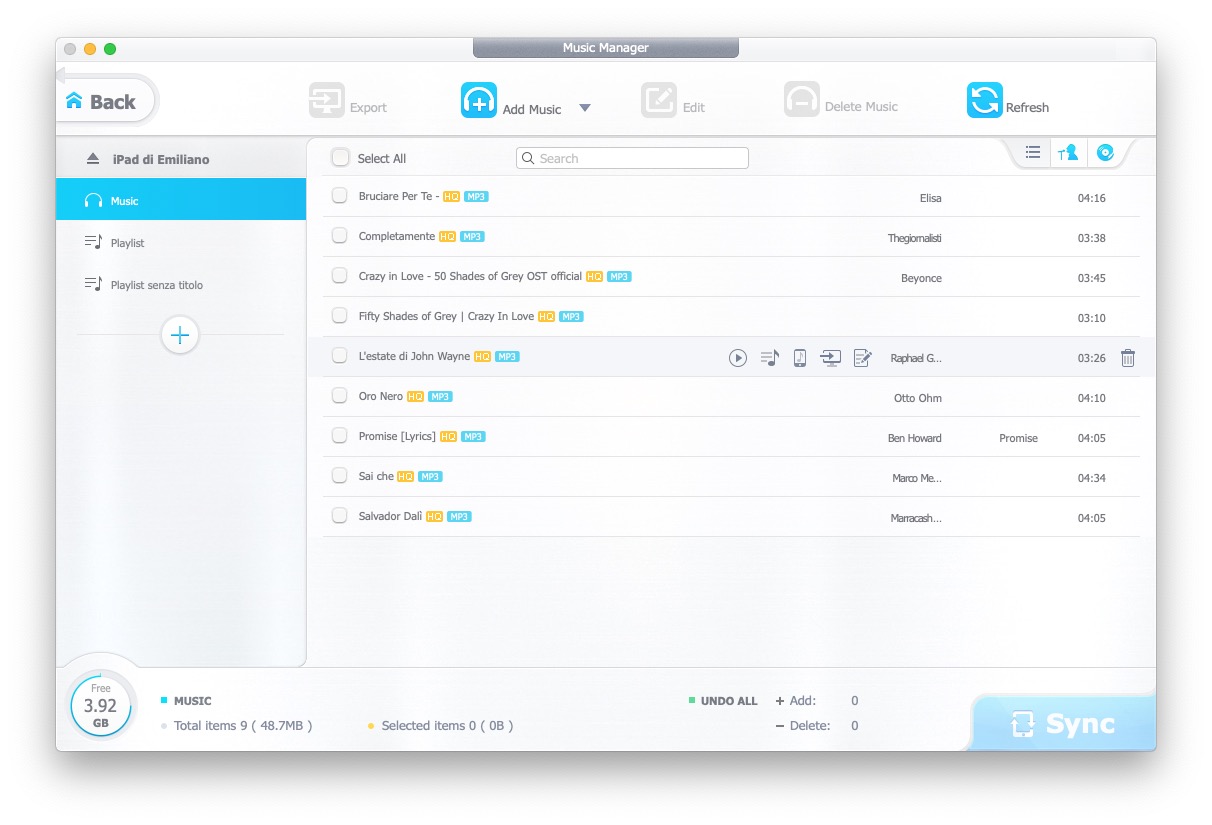1212x825 pixels.
Task: Focus the Search field
Action: [x=632, y=158]
